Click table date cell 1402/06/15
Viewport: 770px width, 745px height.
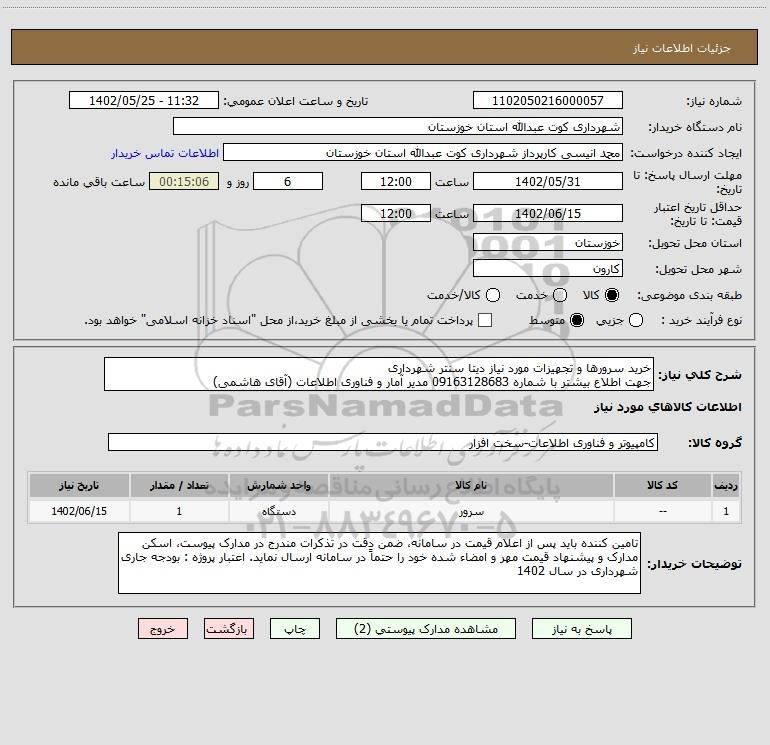tap(79, 511)
